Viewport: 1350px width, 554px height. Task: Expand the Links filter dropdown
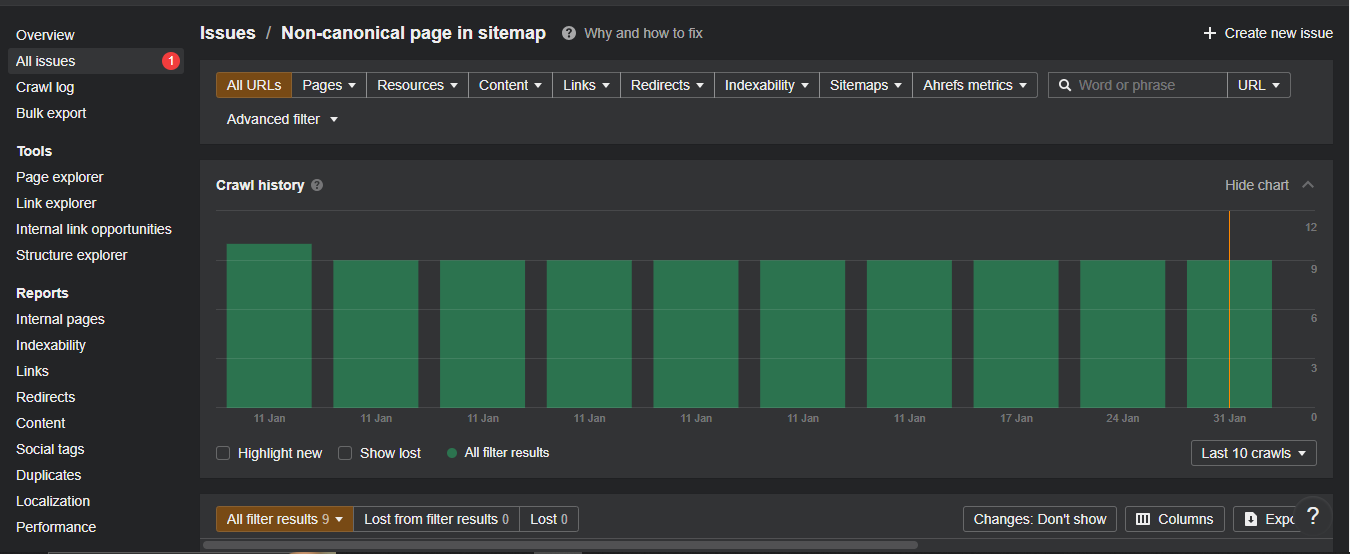pos(586,85)
